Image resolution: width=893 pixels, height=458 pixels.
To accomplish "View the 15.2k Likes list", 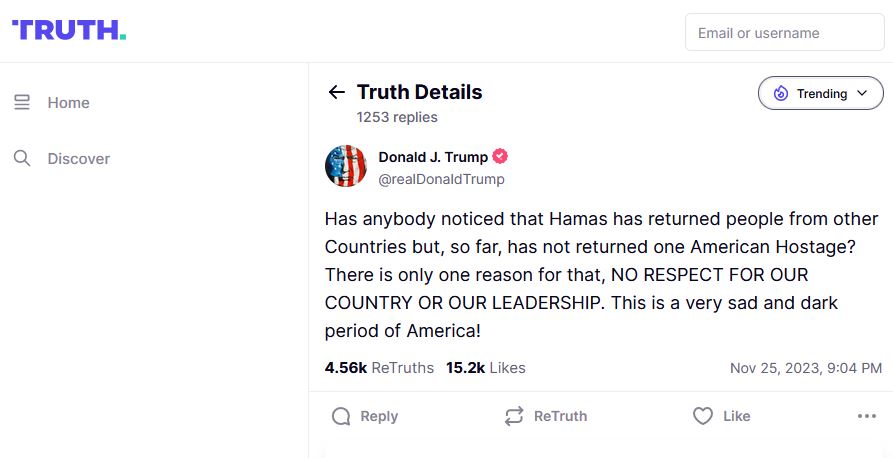I will (485, 368).
